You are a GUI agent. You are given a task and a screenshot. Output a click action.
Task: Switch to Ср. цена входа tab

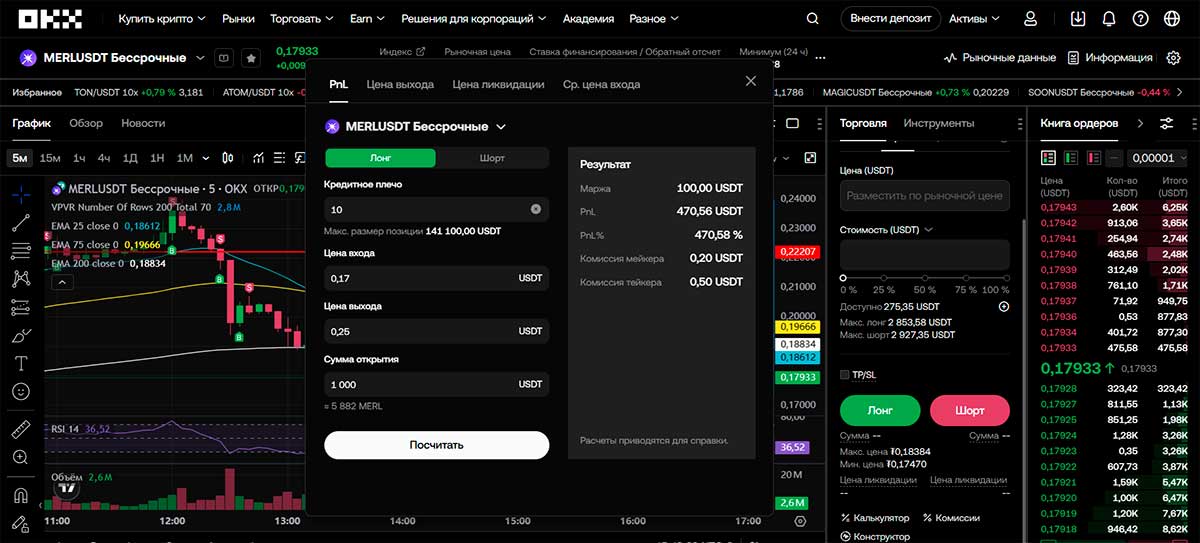pyautogui.click(x=601, y=84)
